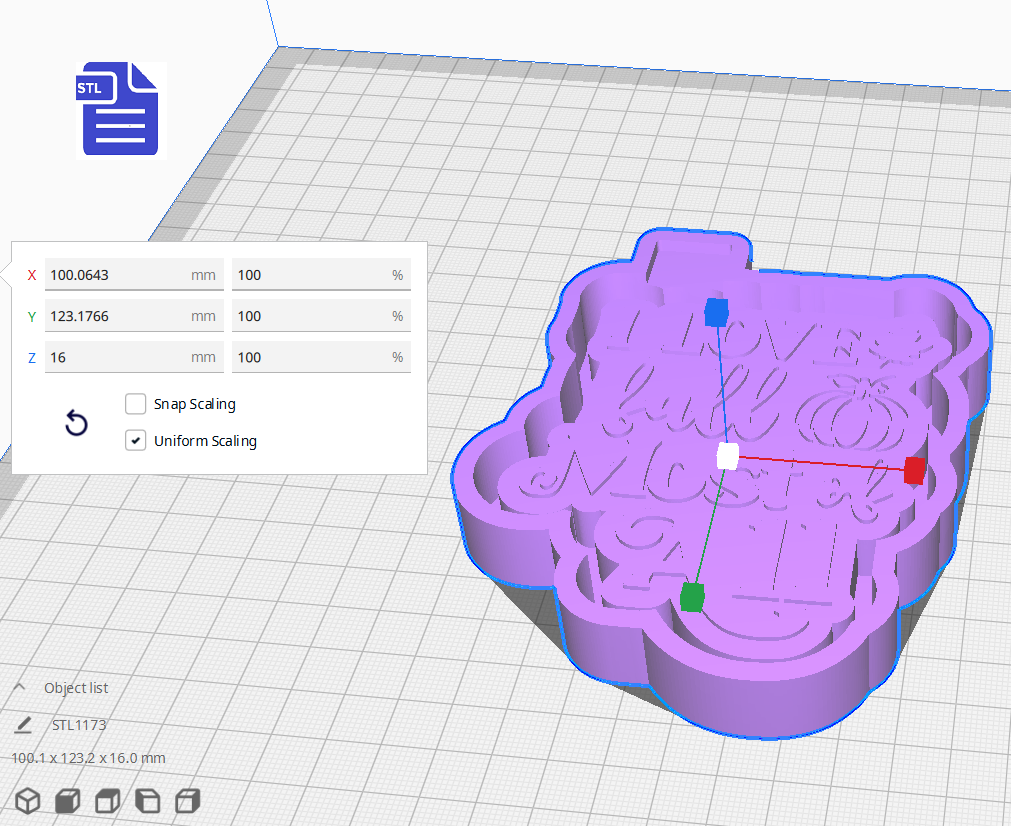Disable Uniform Scaling

point(135,440)
